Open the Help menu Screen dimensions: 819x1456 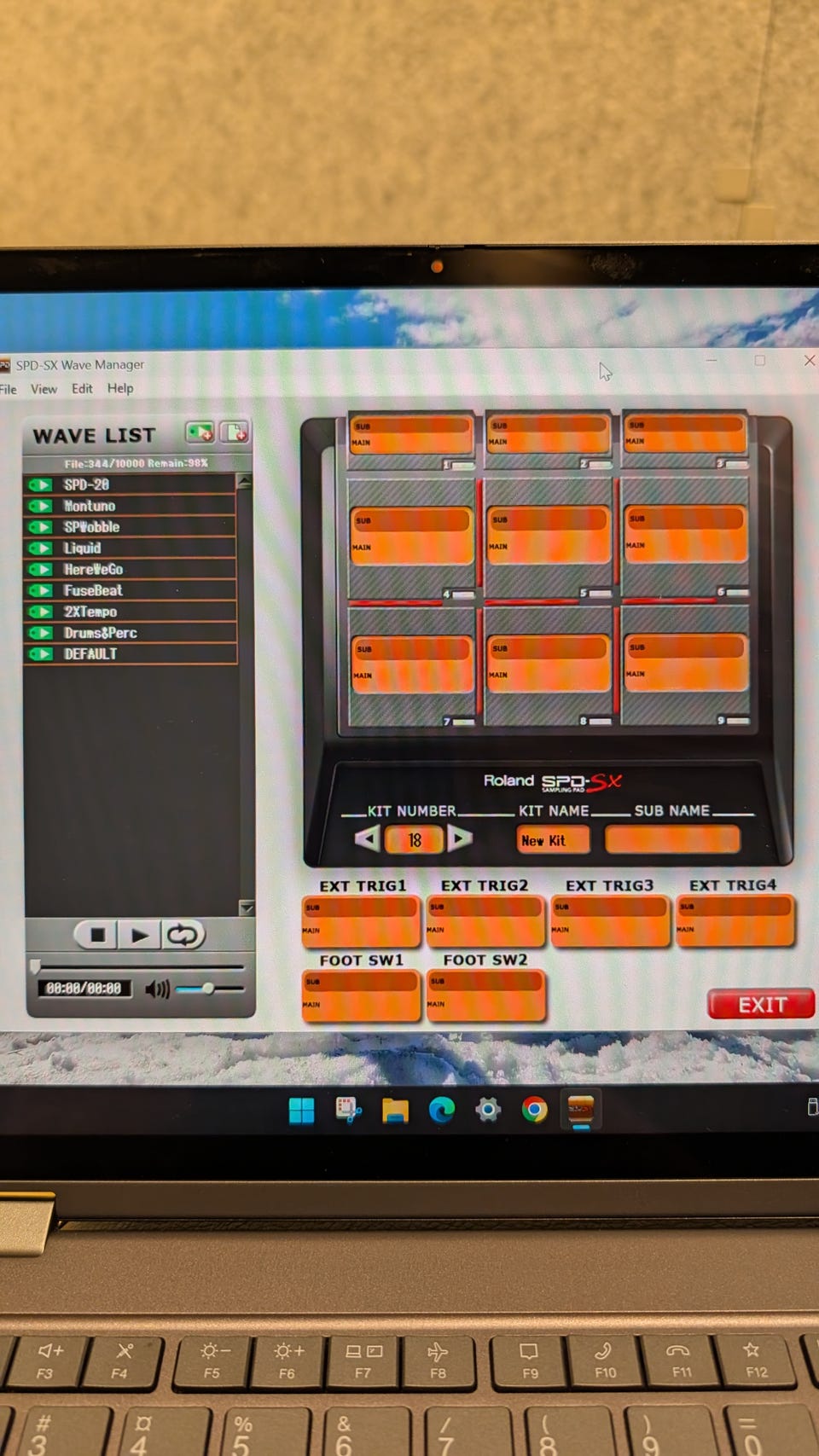pos(120,388)
